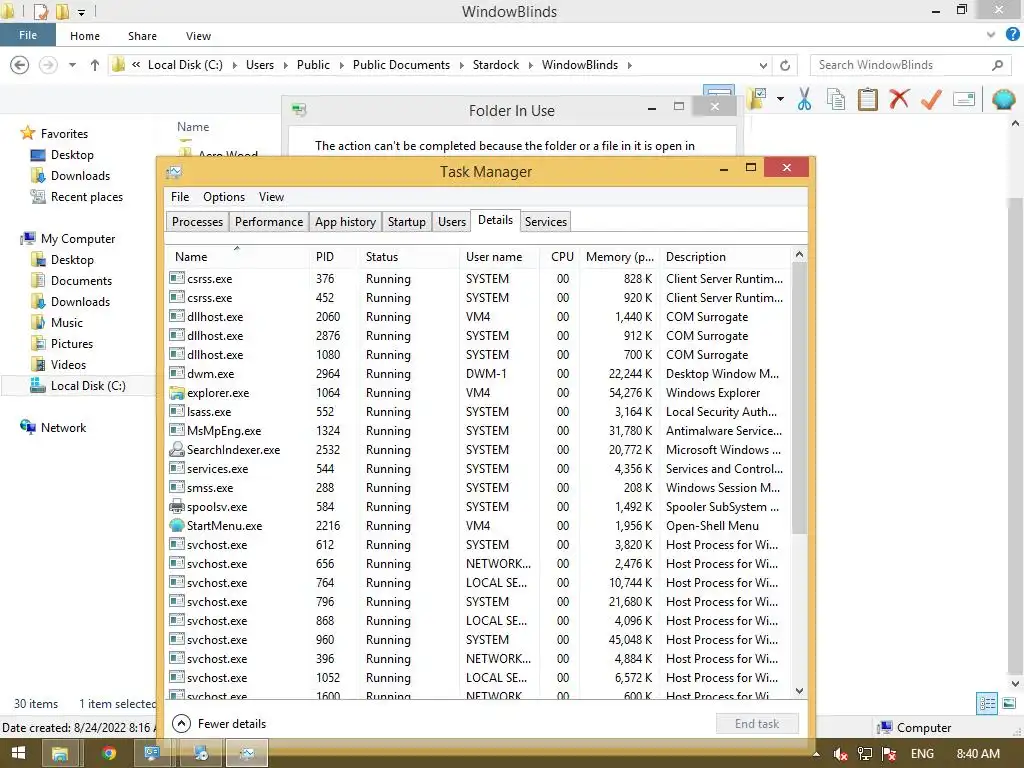Select Videos folder in navigation pane
1024x768 pixels.
click(68, 364)
